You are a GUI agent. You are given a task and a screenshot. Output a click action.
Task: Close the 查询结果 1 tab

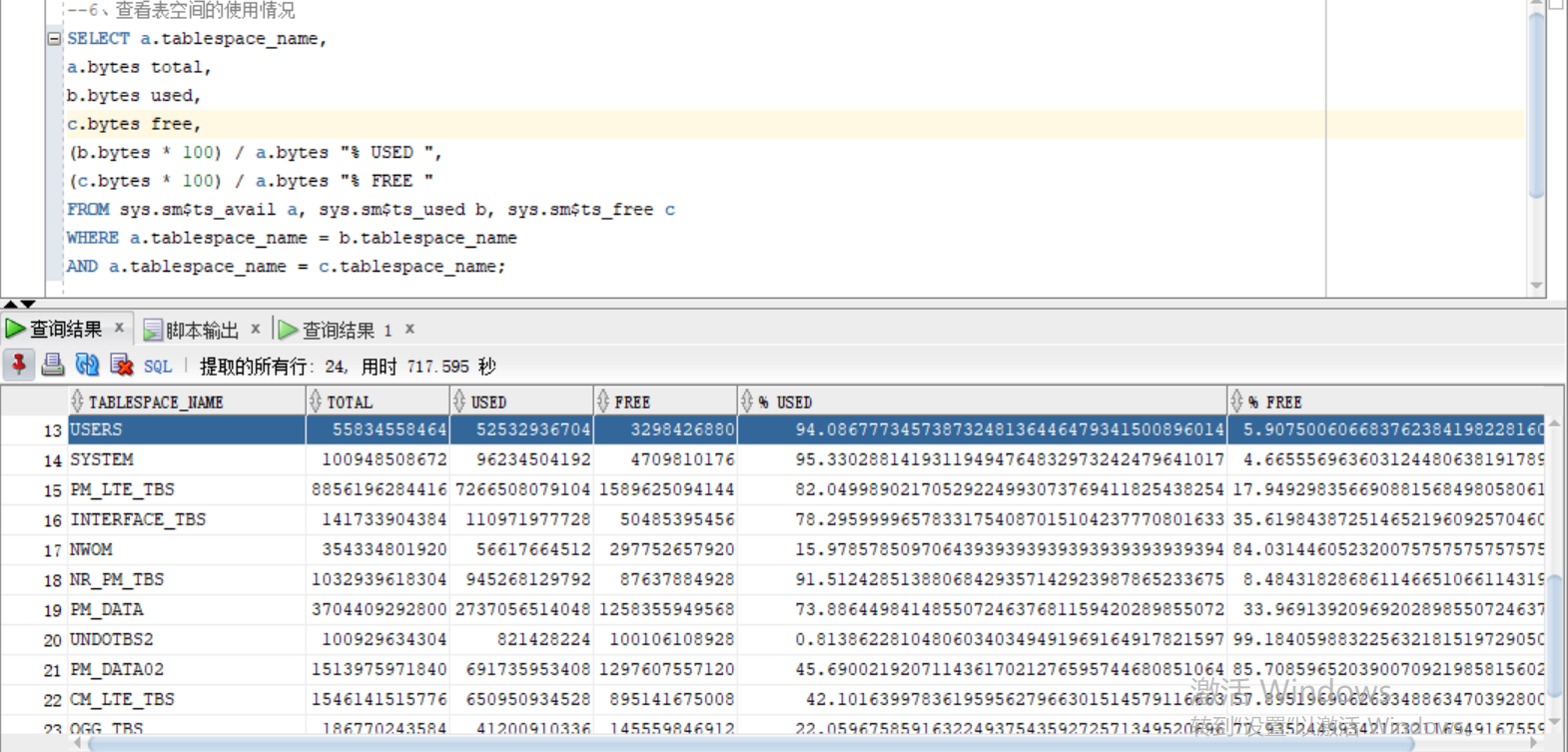(x=409, y=328)
